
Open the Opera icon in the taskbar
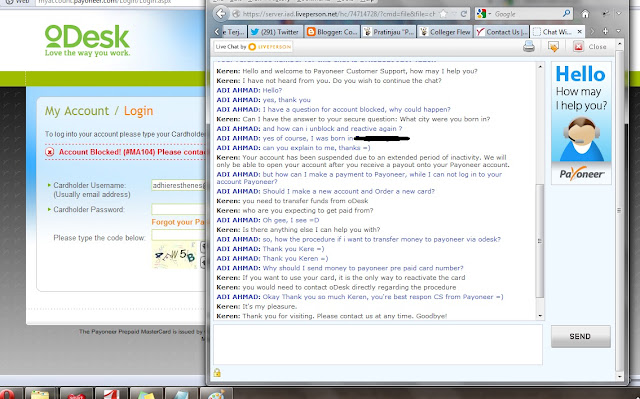(8, 394)
